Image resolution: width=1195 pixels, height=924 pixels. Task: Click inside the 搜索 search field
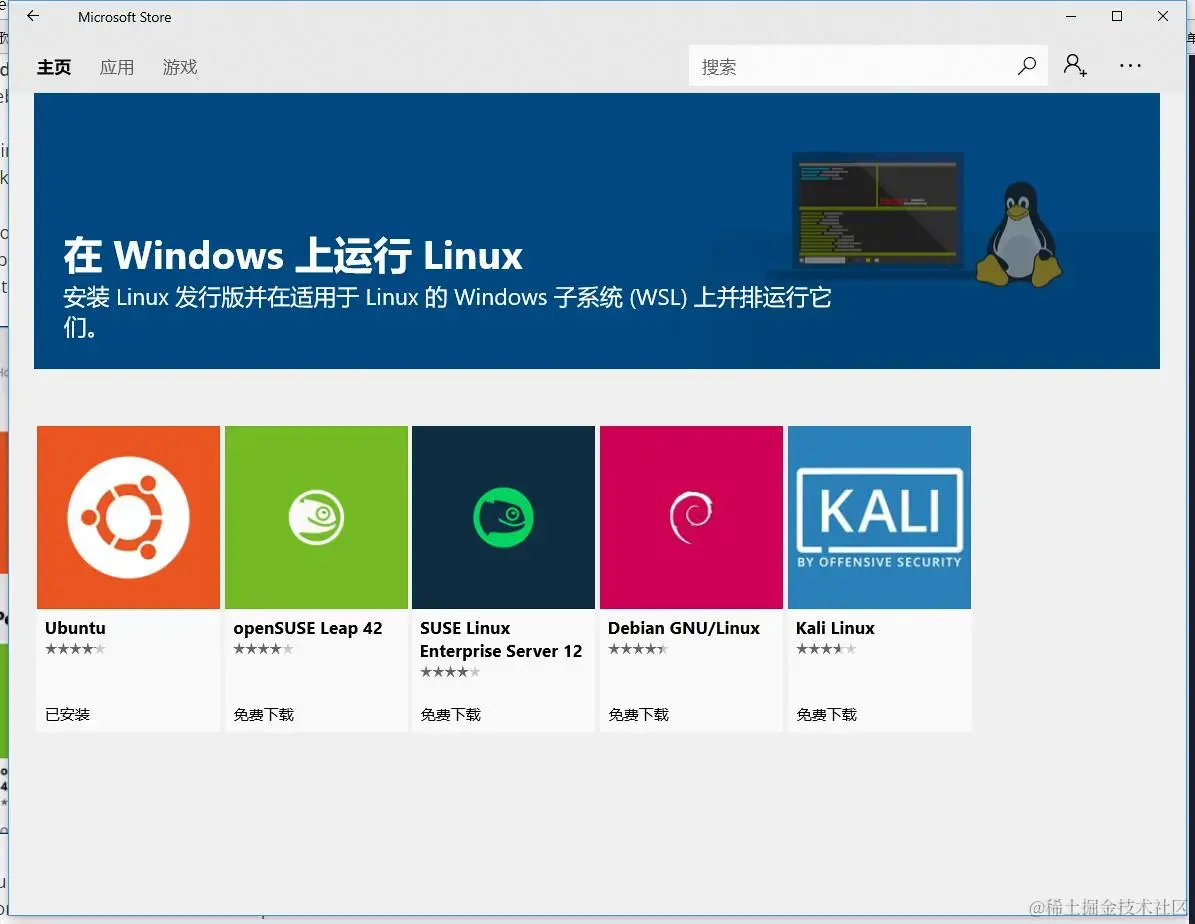coord(850,65)
